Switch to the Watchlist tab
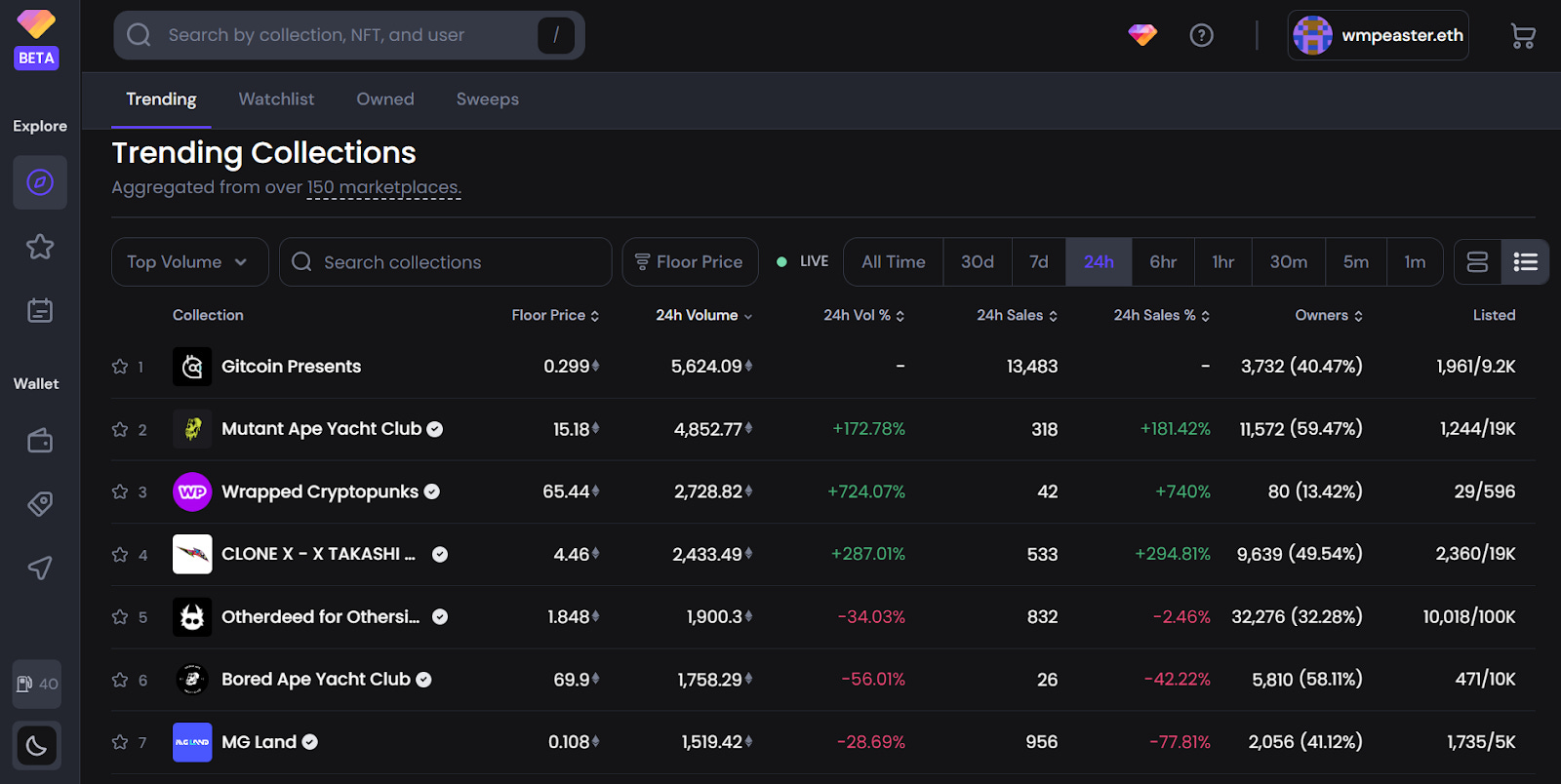1561x784 pixels. pos(276,99)
